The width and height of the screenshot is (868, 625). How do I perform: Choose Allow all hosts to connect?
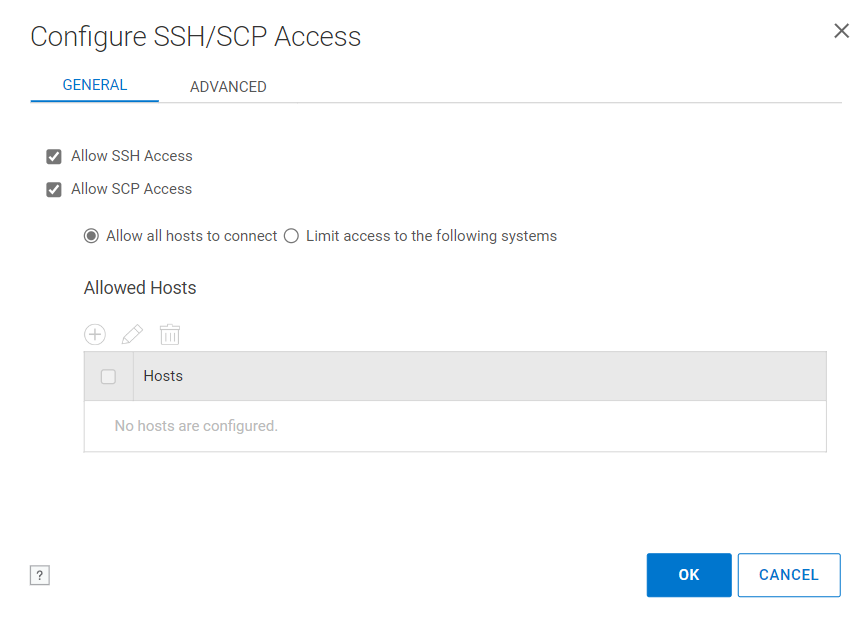[x=91, y=235]
